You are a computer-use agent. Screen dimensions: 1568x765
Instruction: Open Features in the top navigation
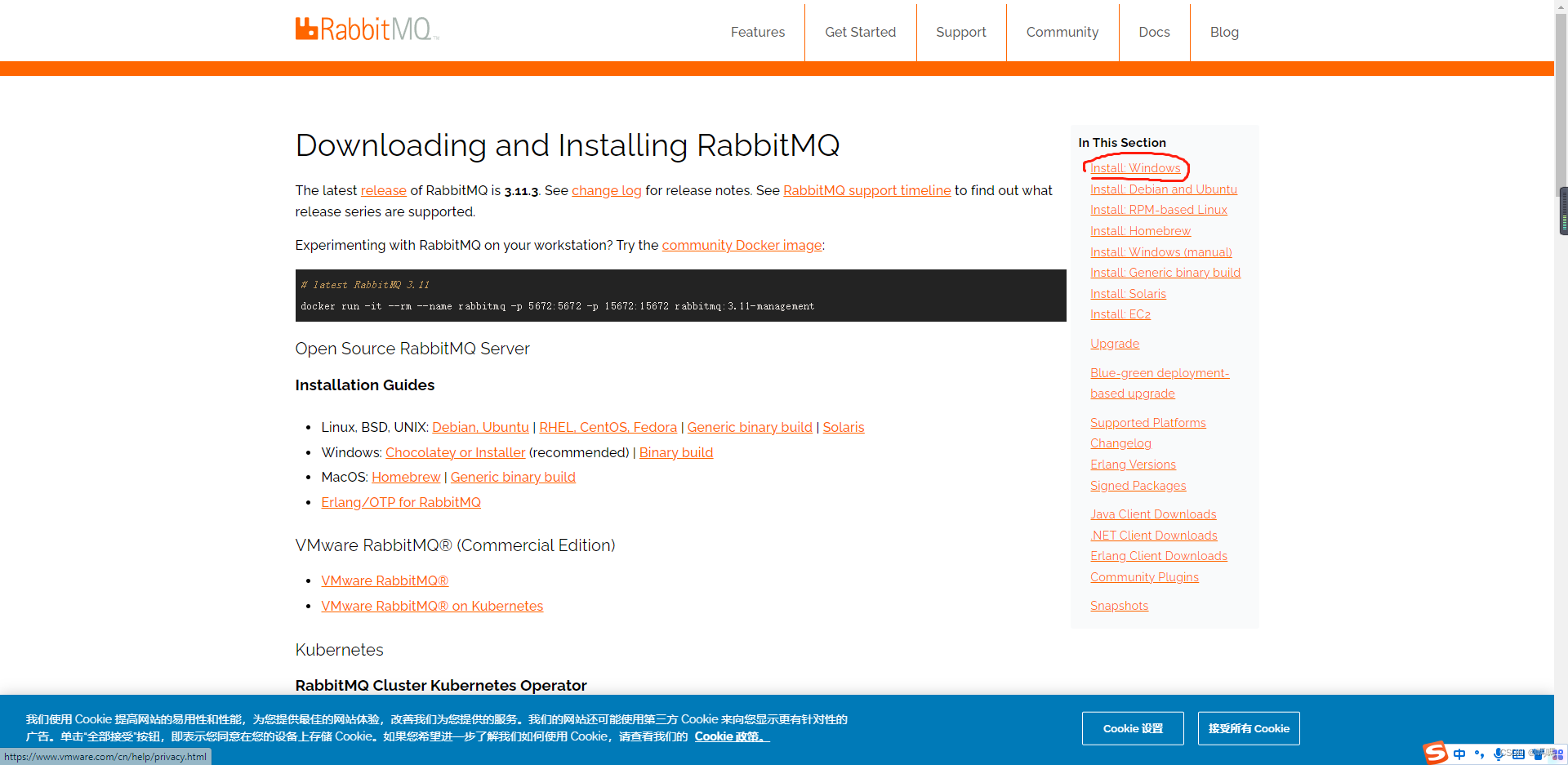coord(757,32)
